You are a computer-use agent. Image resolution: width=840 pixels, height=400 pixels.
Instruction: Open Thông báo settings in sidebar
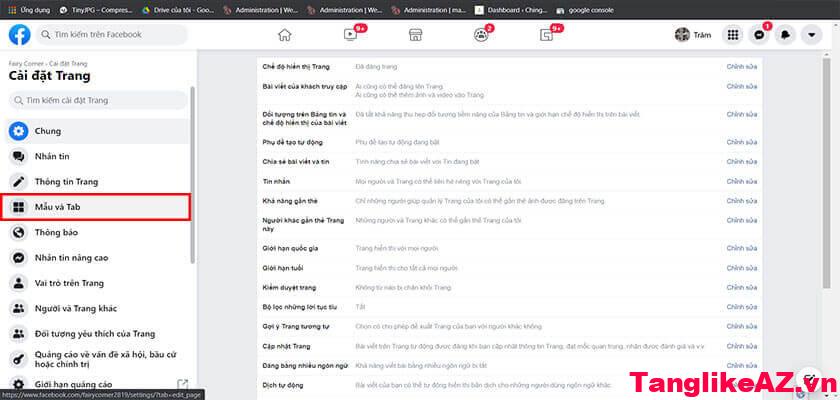coord(97,232)
